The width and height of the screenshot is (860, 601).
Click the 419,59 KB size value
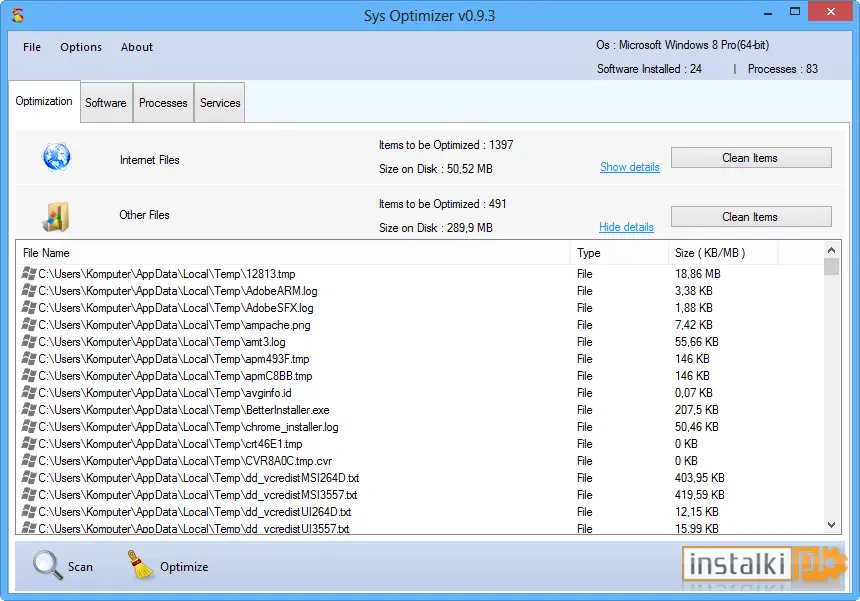[x=699, y=495]
